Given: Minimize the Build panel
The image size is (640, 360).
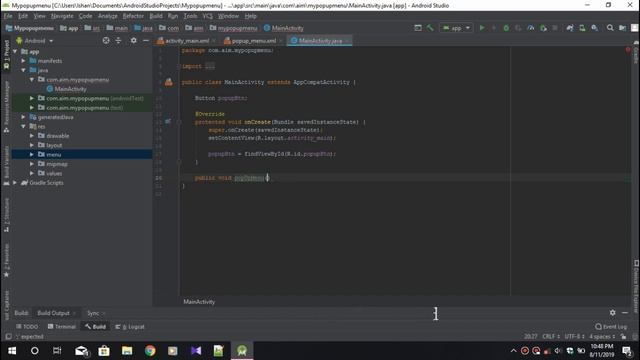Looking at the screenshot, I should point(625,313).
